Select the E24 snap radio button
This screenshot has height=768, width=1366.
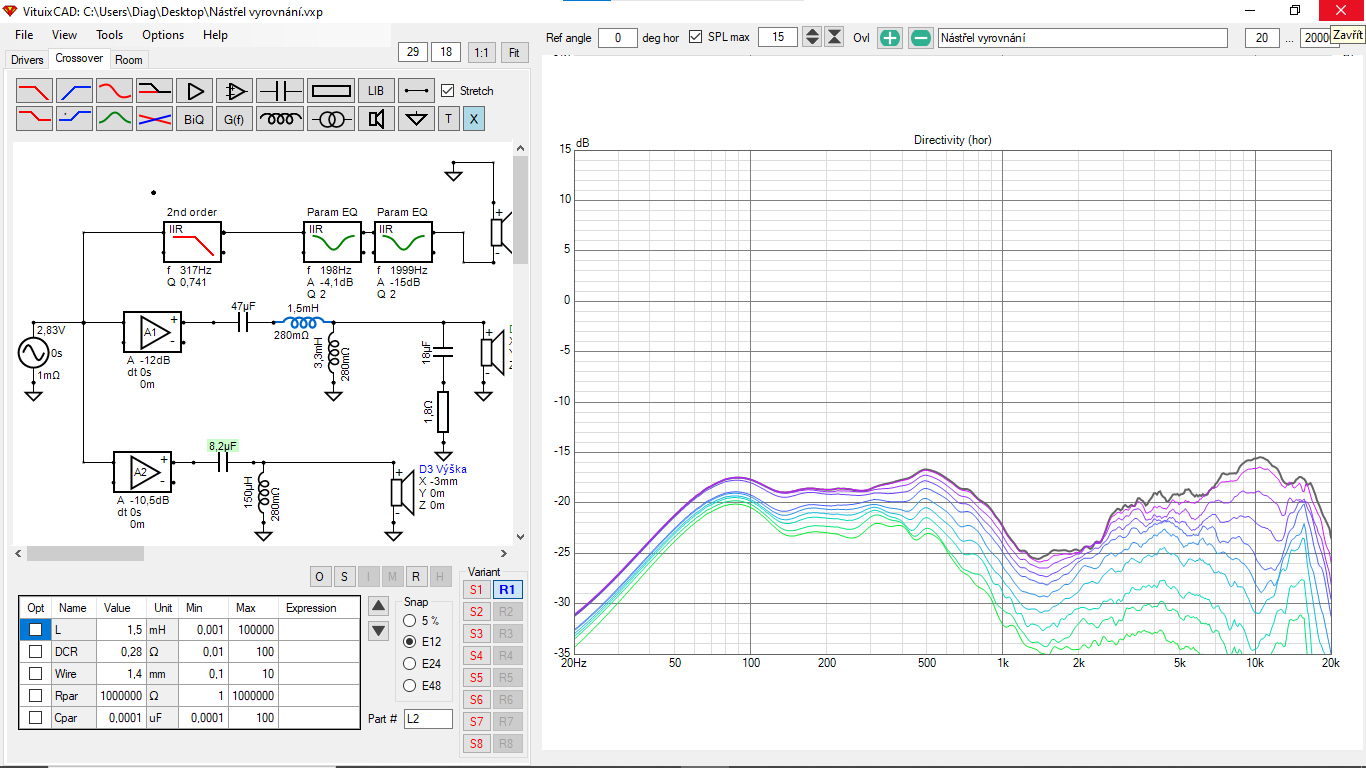(x=410, y=663)
